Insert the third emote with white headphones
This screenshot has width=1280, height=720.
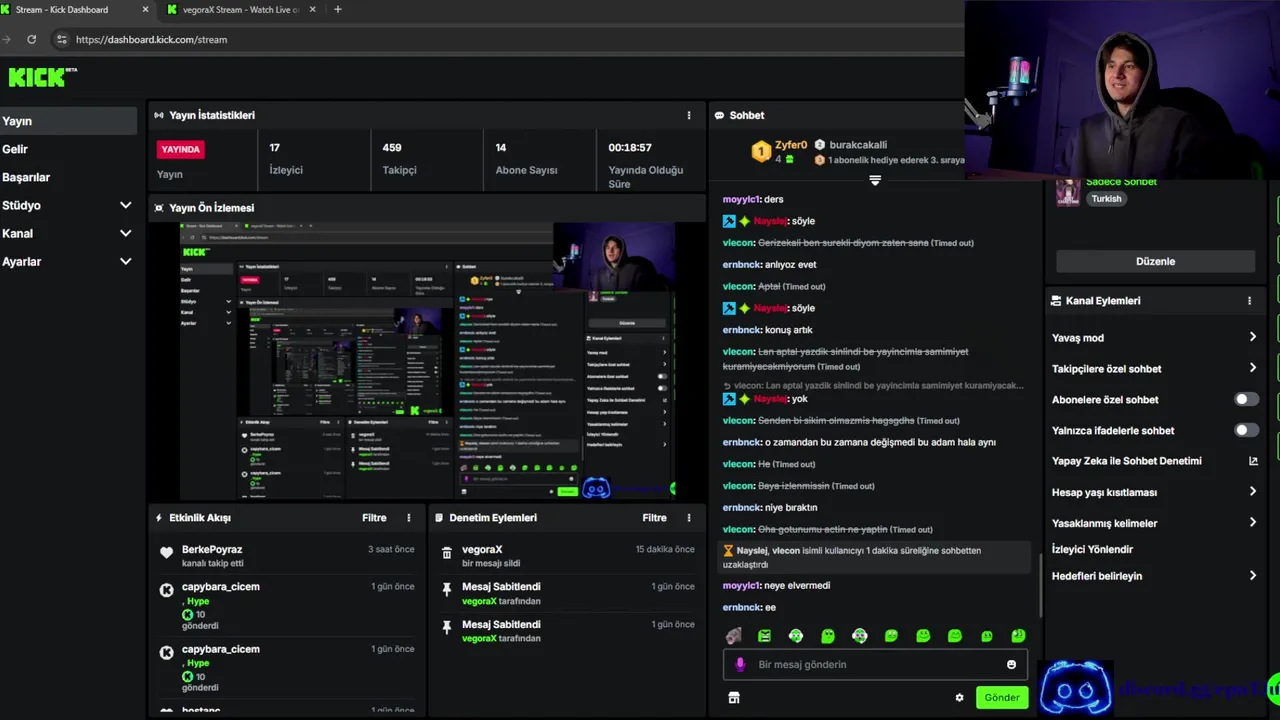pos(796,636)
